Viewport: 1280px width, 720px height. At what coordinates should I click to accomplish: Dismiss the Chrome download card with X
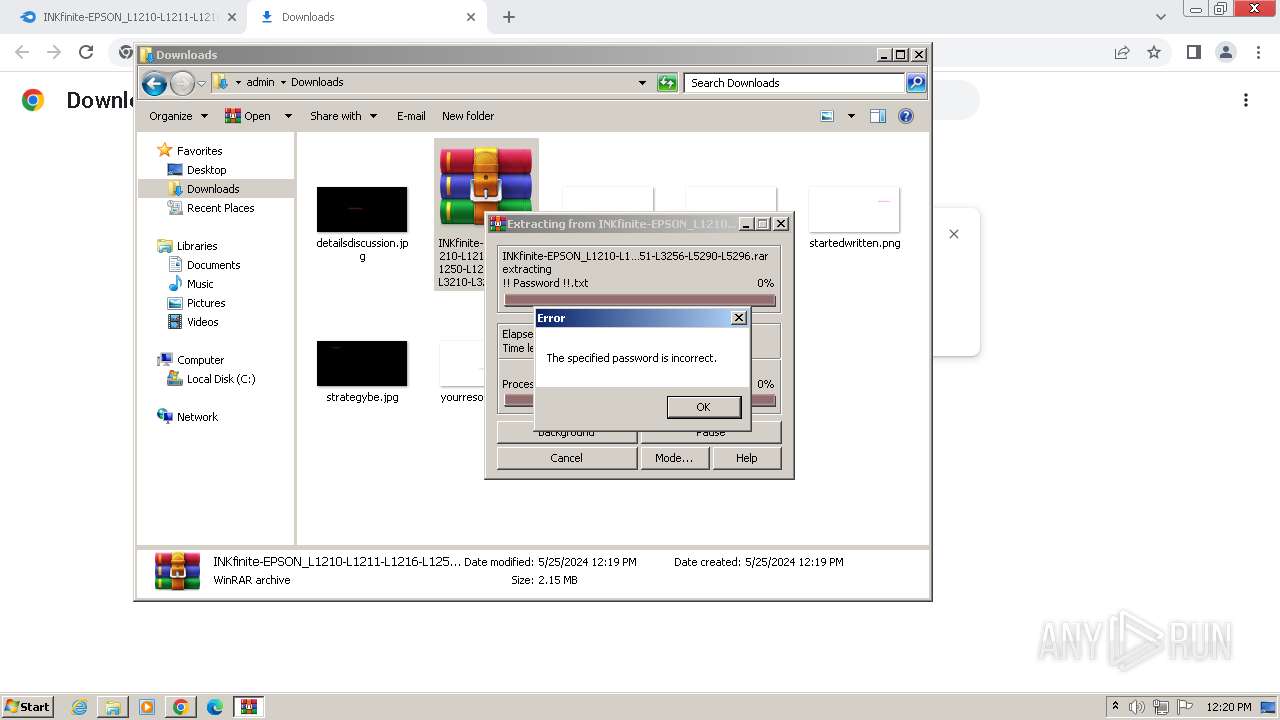click(954, 234)
